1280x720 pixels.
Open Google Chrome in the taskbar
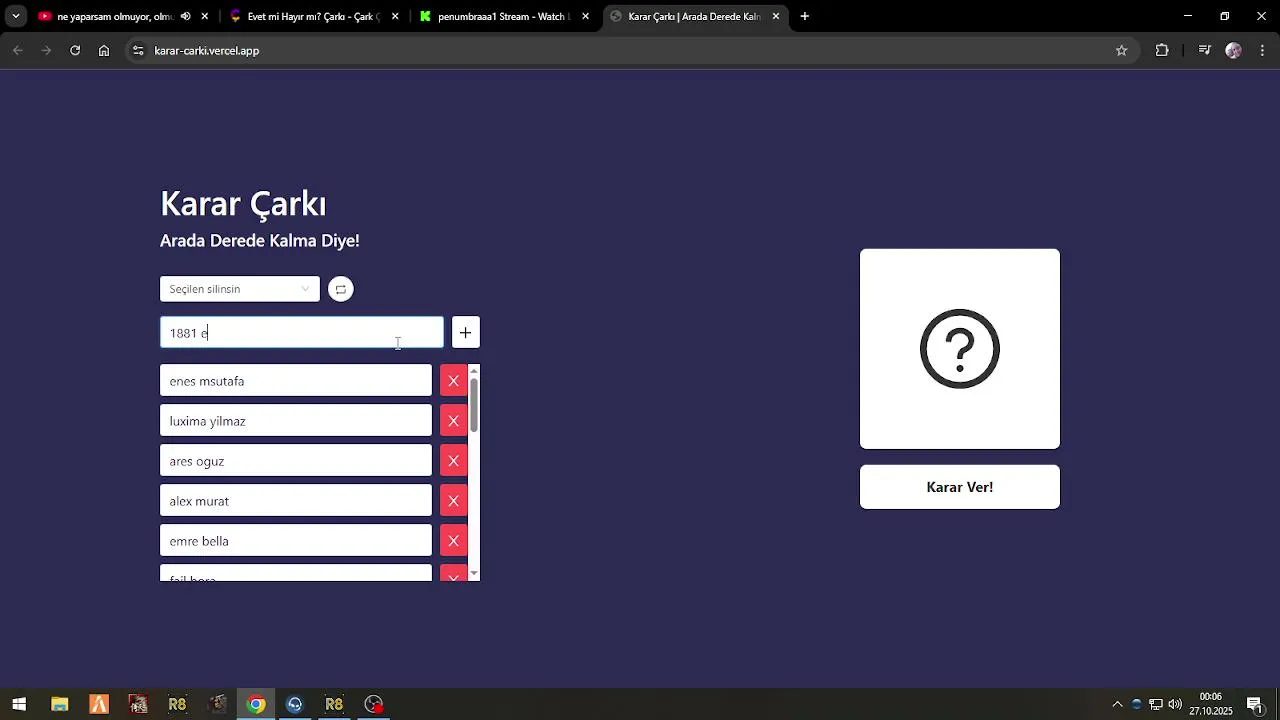tap(256, 704)
